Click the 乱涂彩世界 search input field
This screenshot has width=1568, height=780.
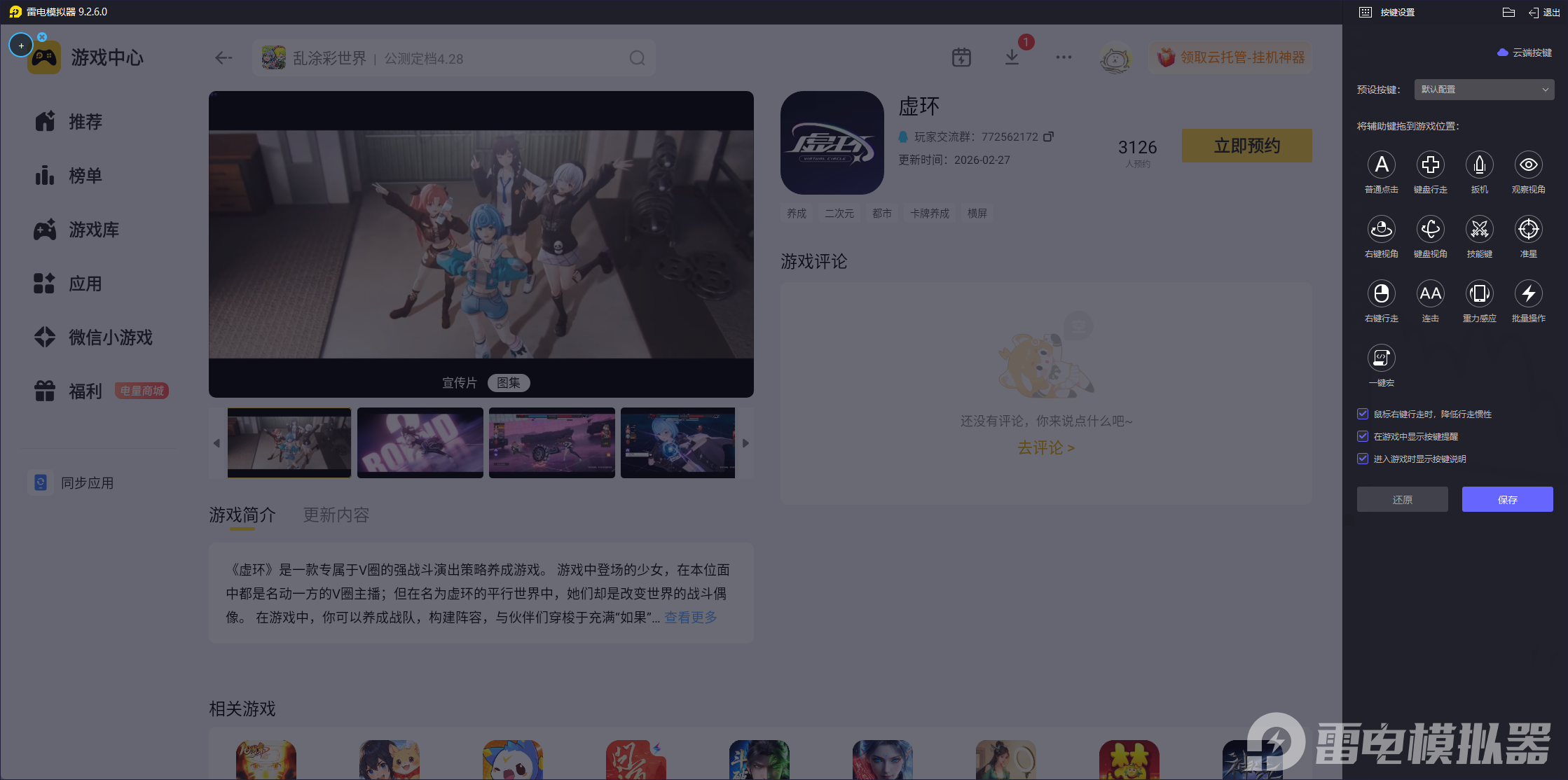(448, 58)
